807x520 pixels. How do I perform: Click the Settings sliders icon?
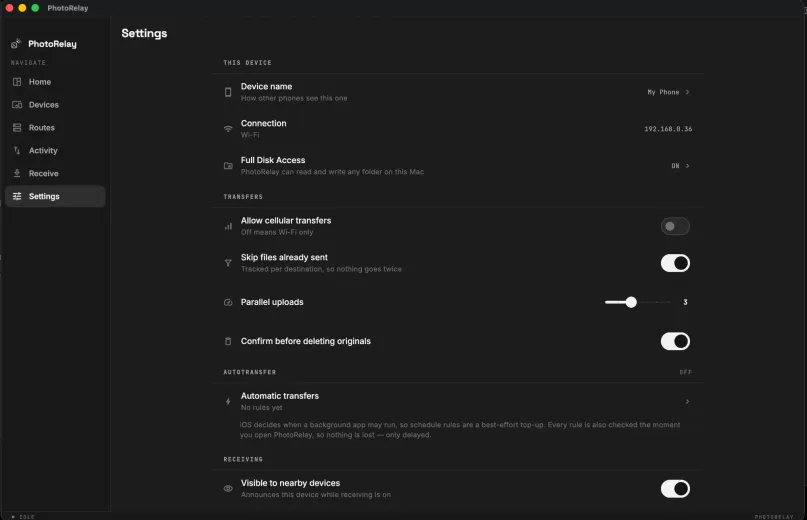point(17,196)
